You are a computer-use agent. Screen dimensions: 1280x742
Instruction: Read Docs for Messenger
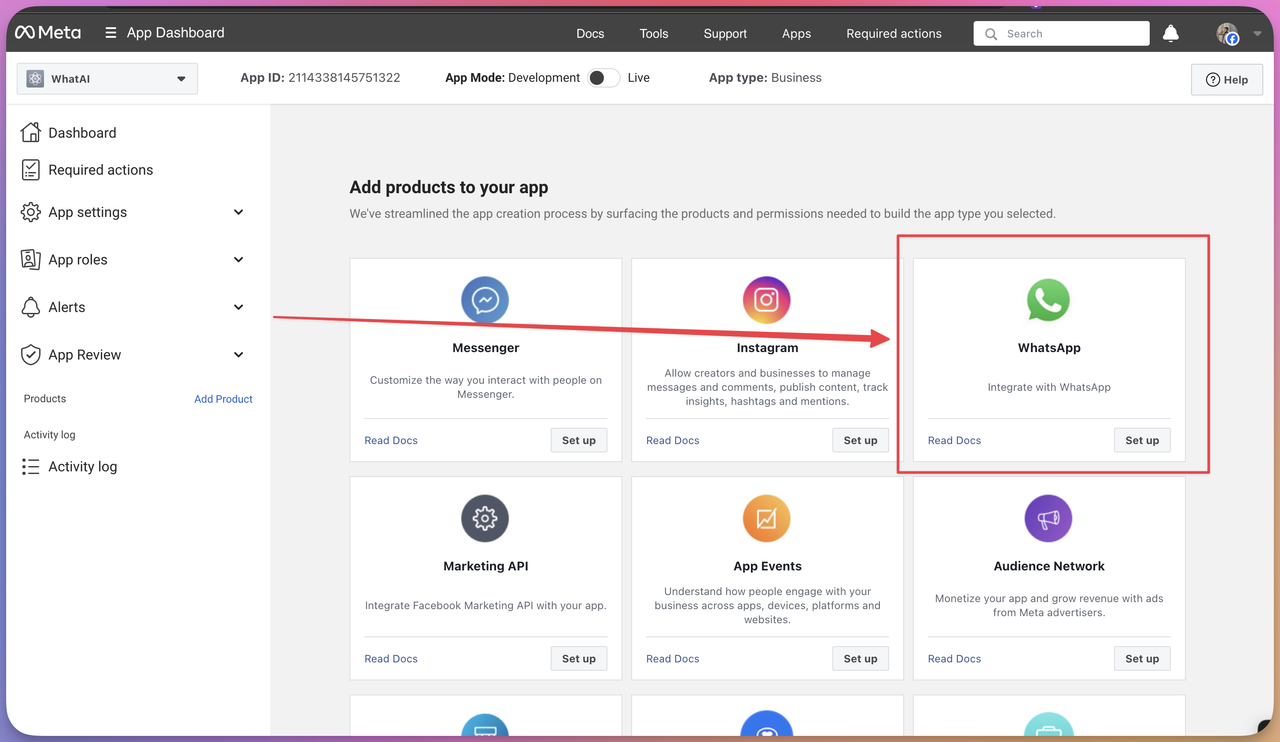(x=391, y=440)
